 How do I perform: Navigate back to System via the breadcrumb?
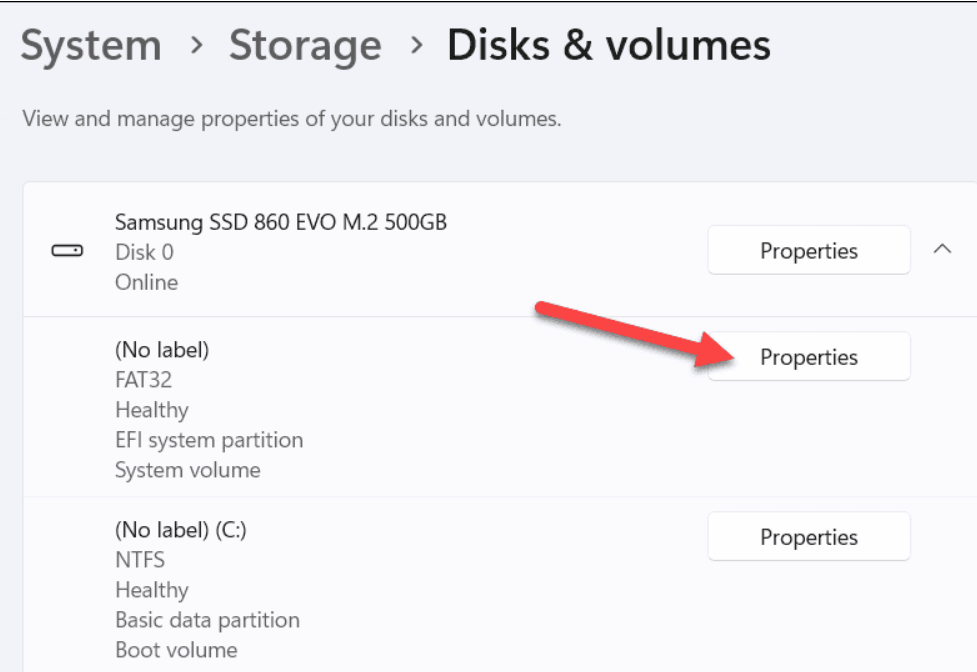click(x=90, y=44)
